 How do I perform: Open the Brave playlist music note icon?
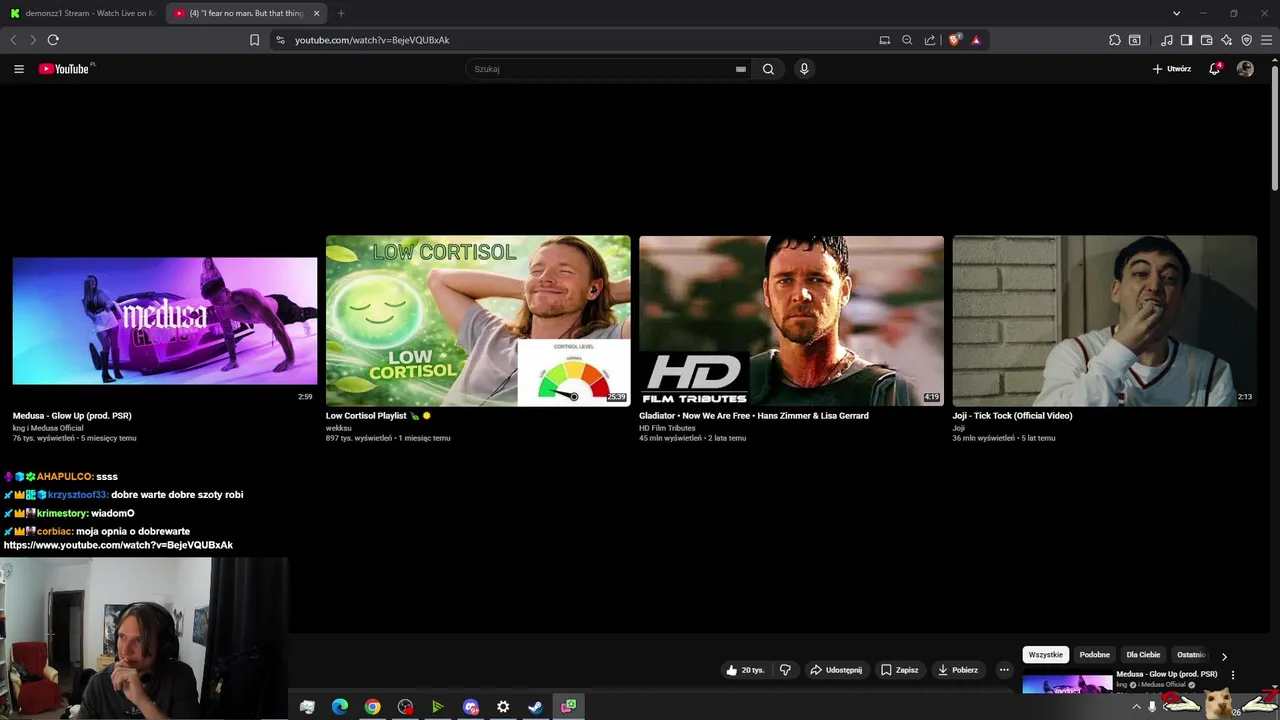pos(1167,40)
